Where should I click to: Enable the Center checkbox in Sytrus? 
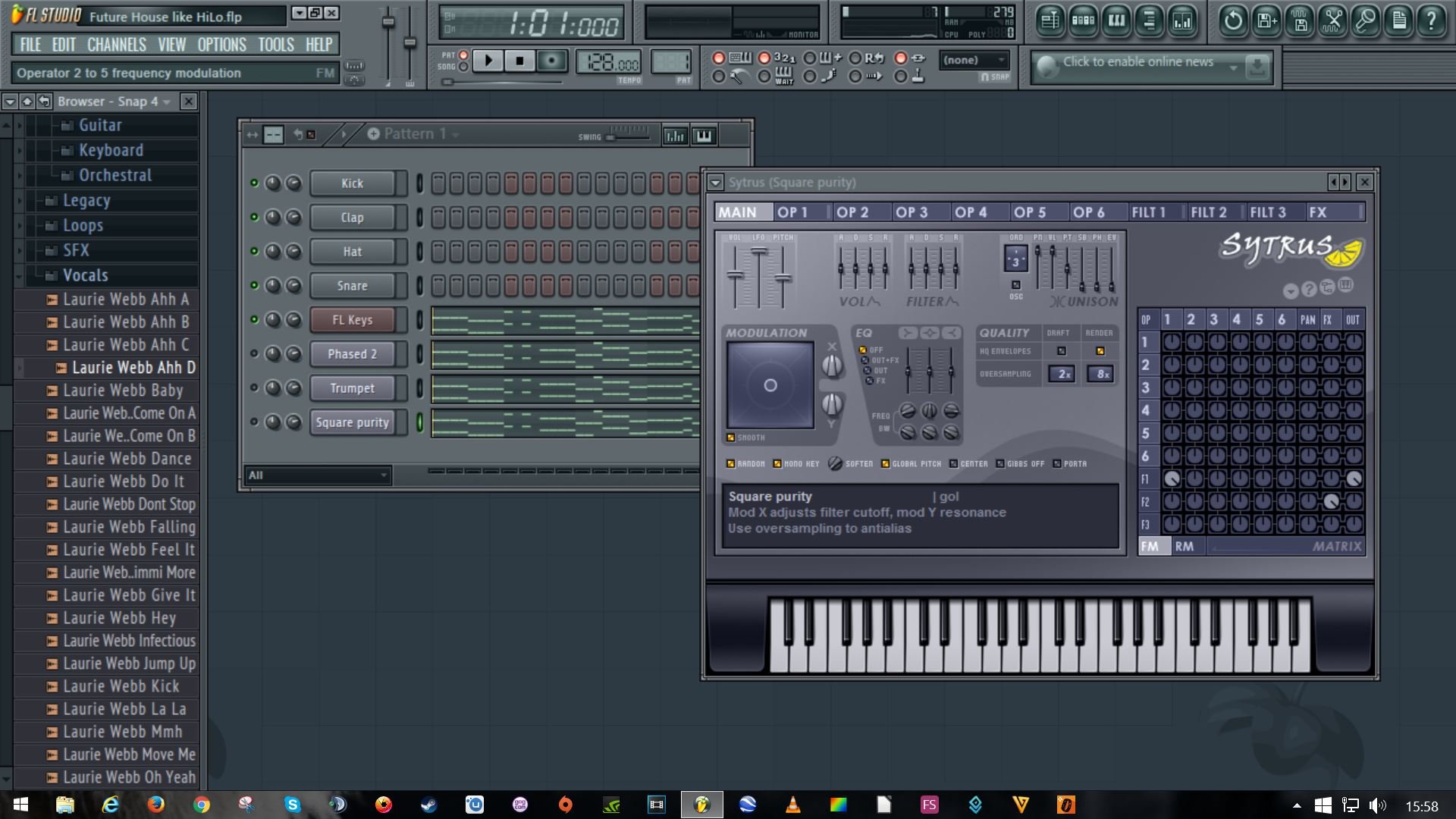[954, 463]
